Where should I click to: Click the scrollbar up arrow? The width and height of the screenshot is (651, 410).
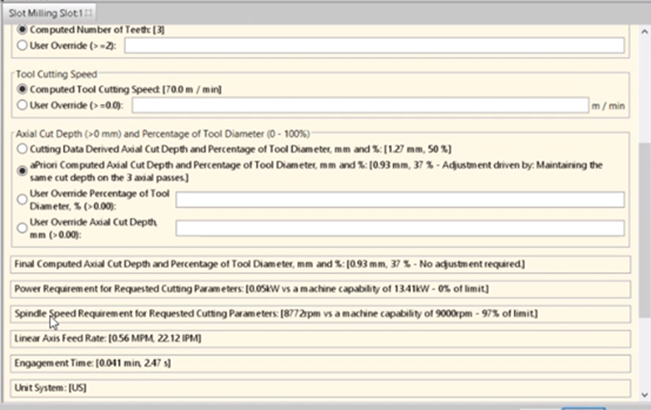[x=644, y=32]
